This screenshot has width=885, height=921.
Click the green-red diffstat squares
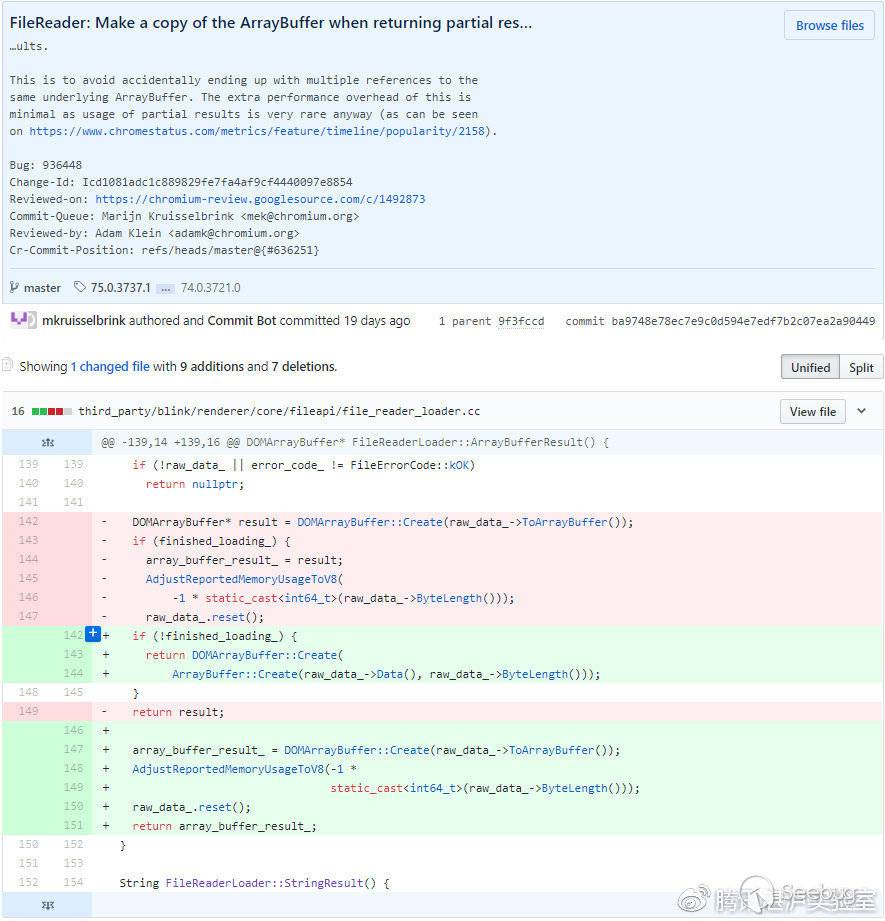click(x=52, y=411)
